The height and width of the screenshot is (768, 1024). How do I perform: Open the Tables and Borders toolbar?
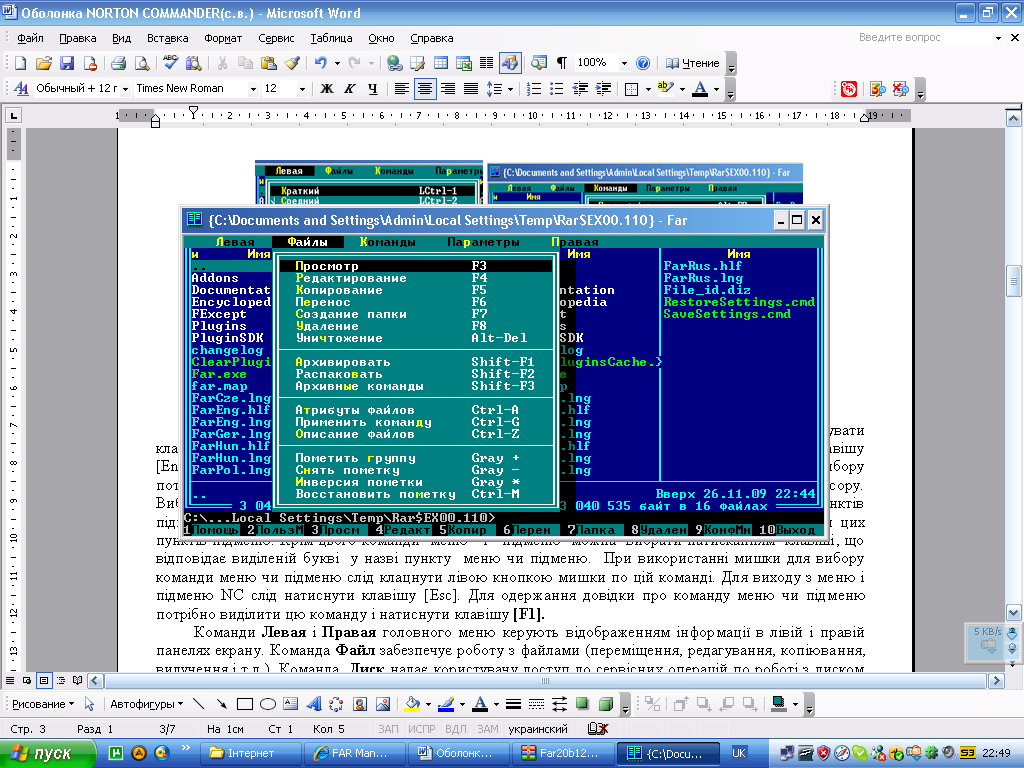pyautogui.click(x=417, y=63)
